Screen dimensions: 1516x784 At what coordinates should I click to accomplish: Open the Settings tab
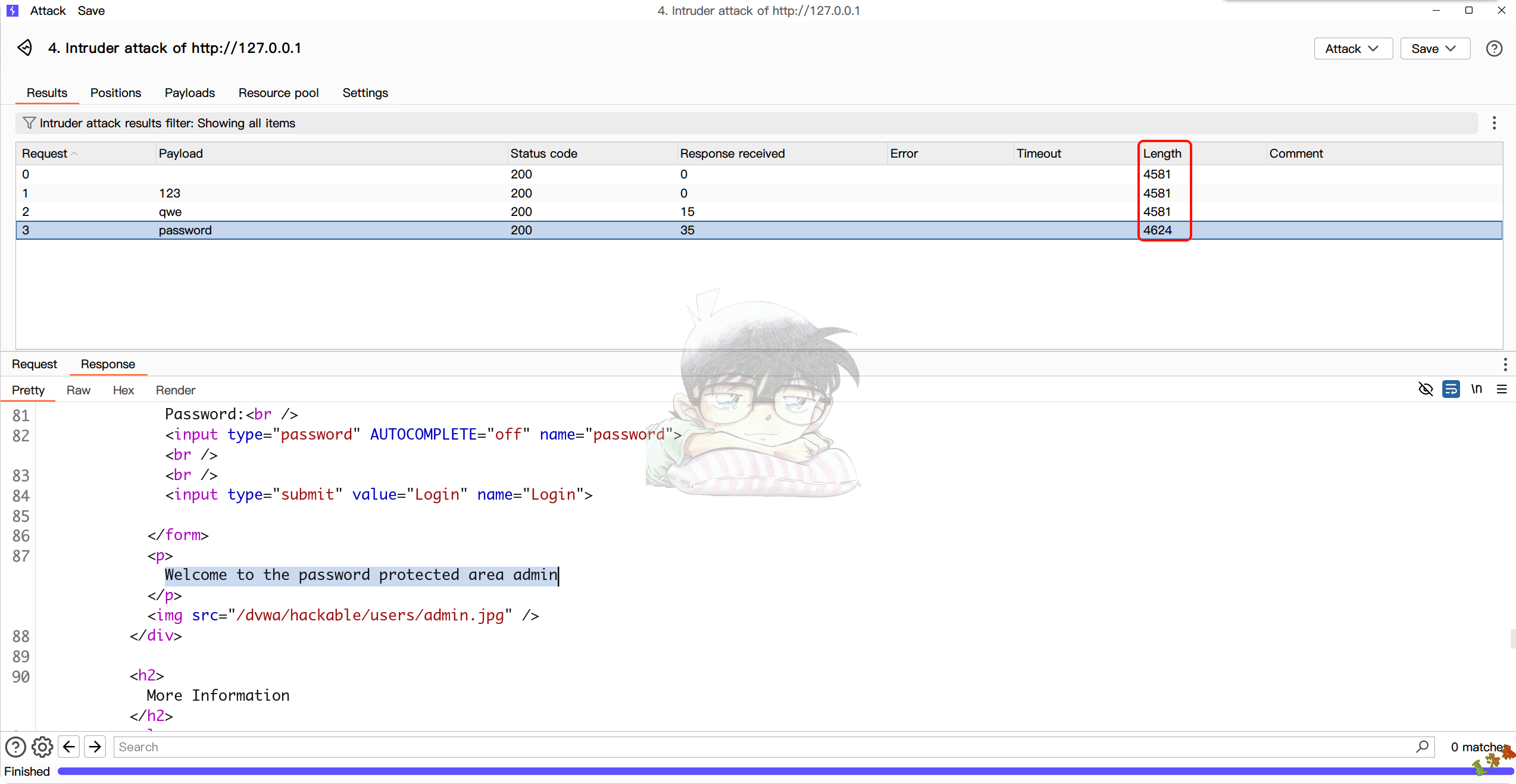365,93
